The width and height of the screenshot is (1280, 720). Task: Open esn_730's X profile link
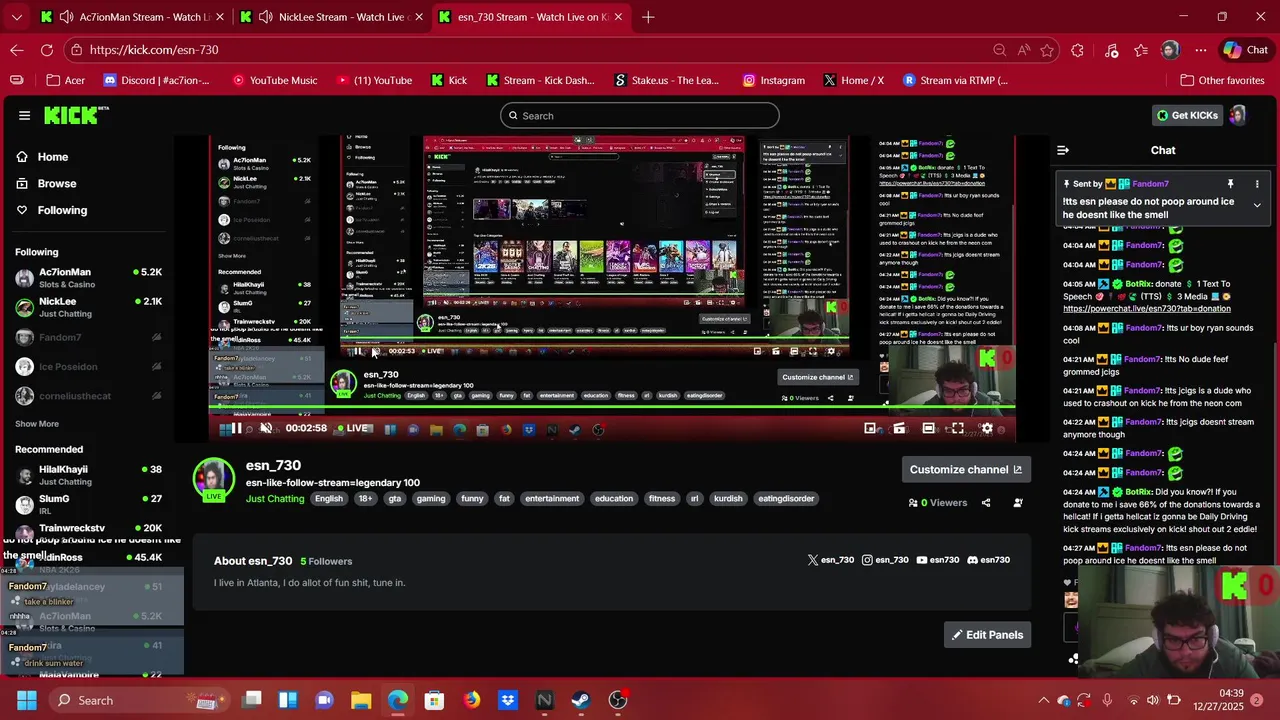(x=831, y=560)
